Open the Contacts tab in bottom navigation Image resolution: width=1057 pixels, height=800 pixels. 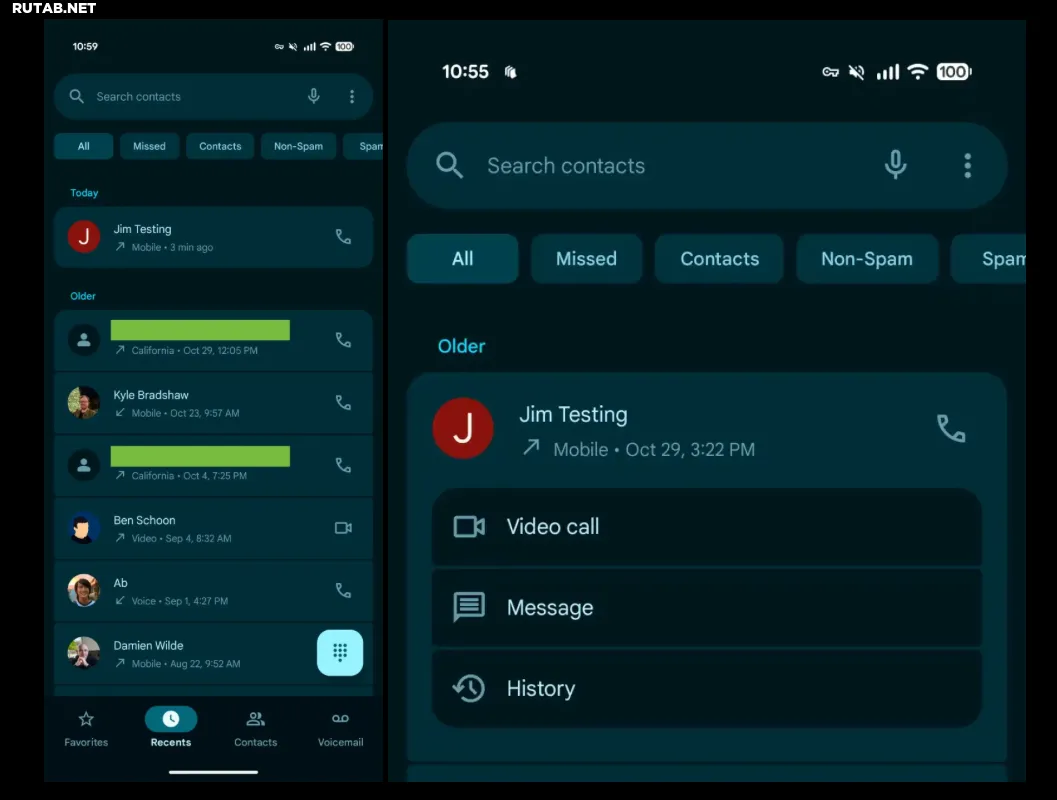[255, 729]
